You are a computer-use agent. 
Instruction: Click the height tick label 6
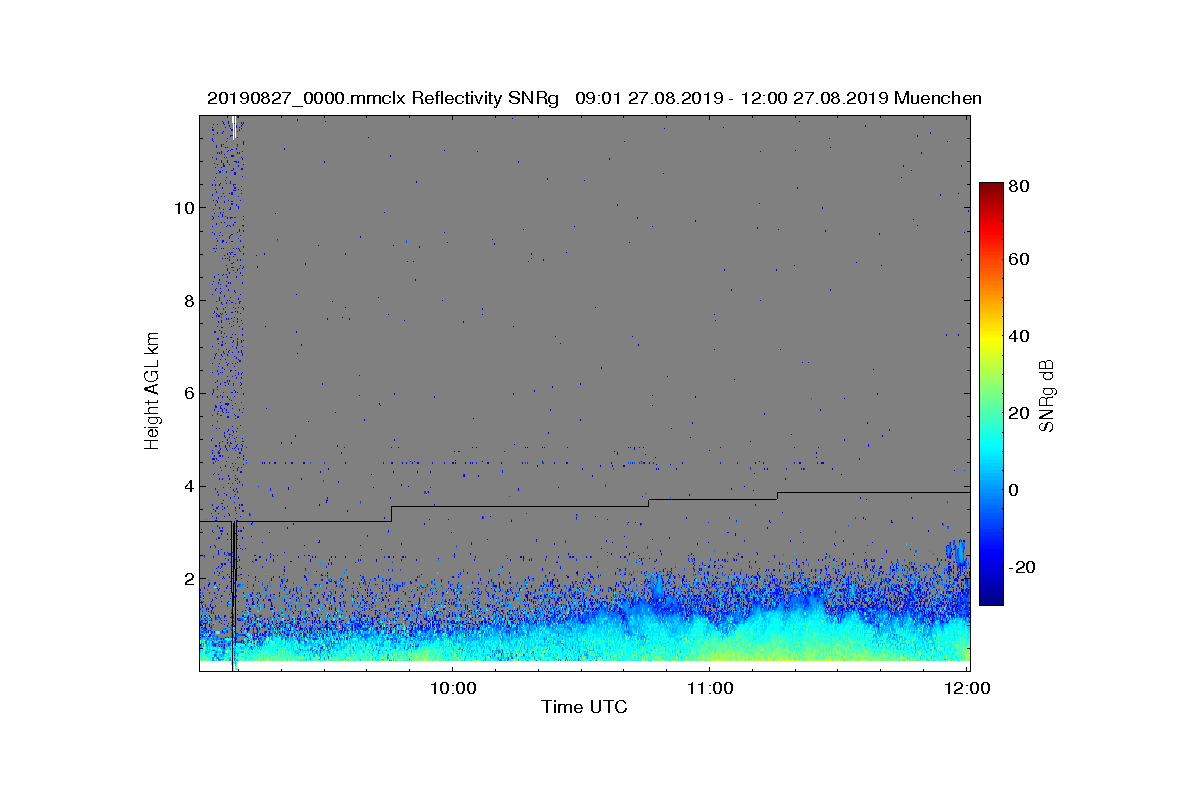click(187, 393)
